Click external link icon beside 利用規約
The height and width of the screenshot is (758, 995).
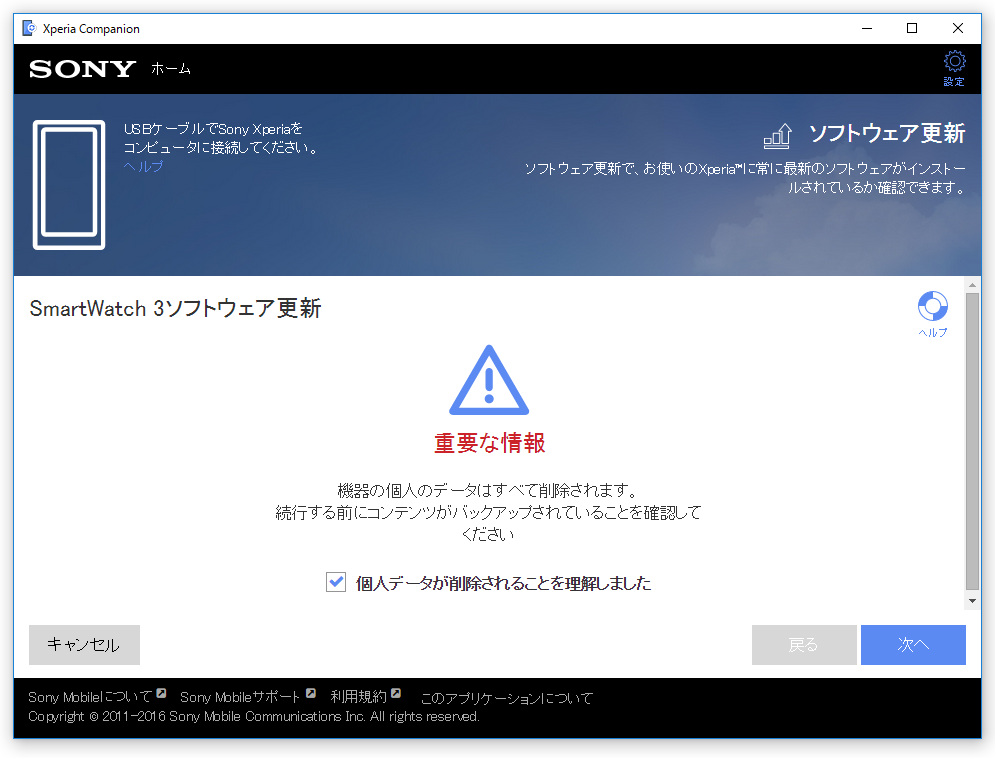[396, 693]
